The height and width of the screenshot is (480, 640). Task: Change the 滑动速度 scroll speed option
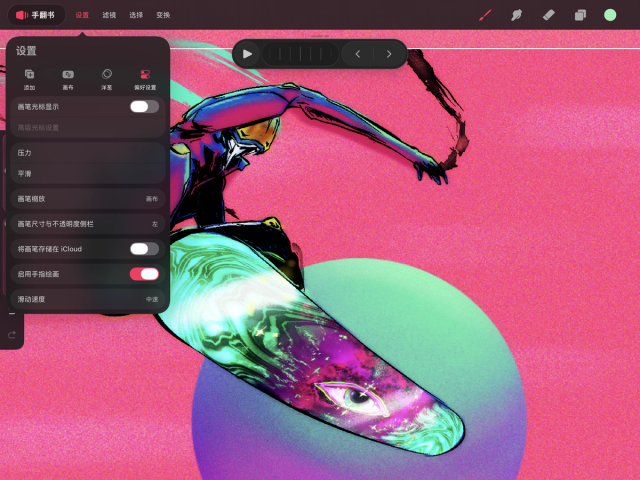87,299
